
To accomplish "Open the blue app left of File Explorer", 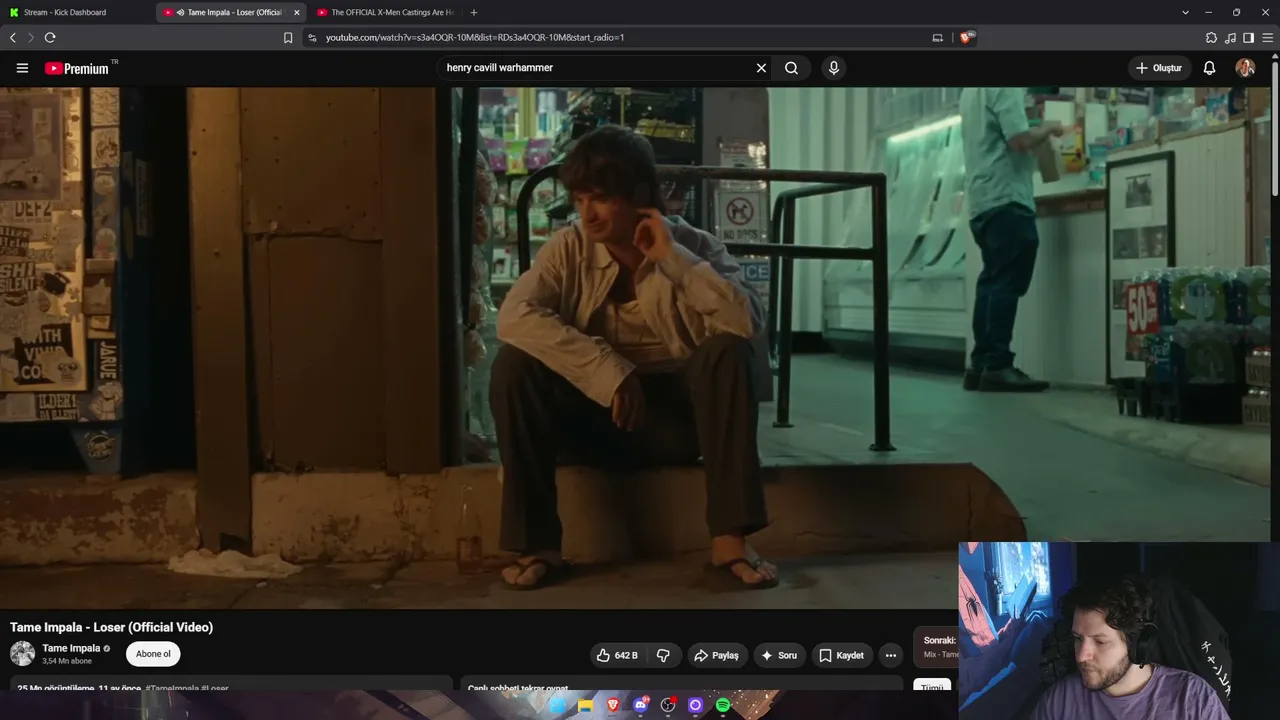I will click(x=558, y=705).
